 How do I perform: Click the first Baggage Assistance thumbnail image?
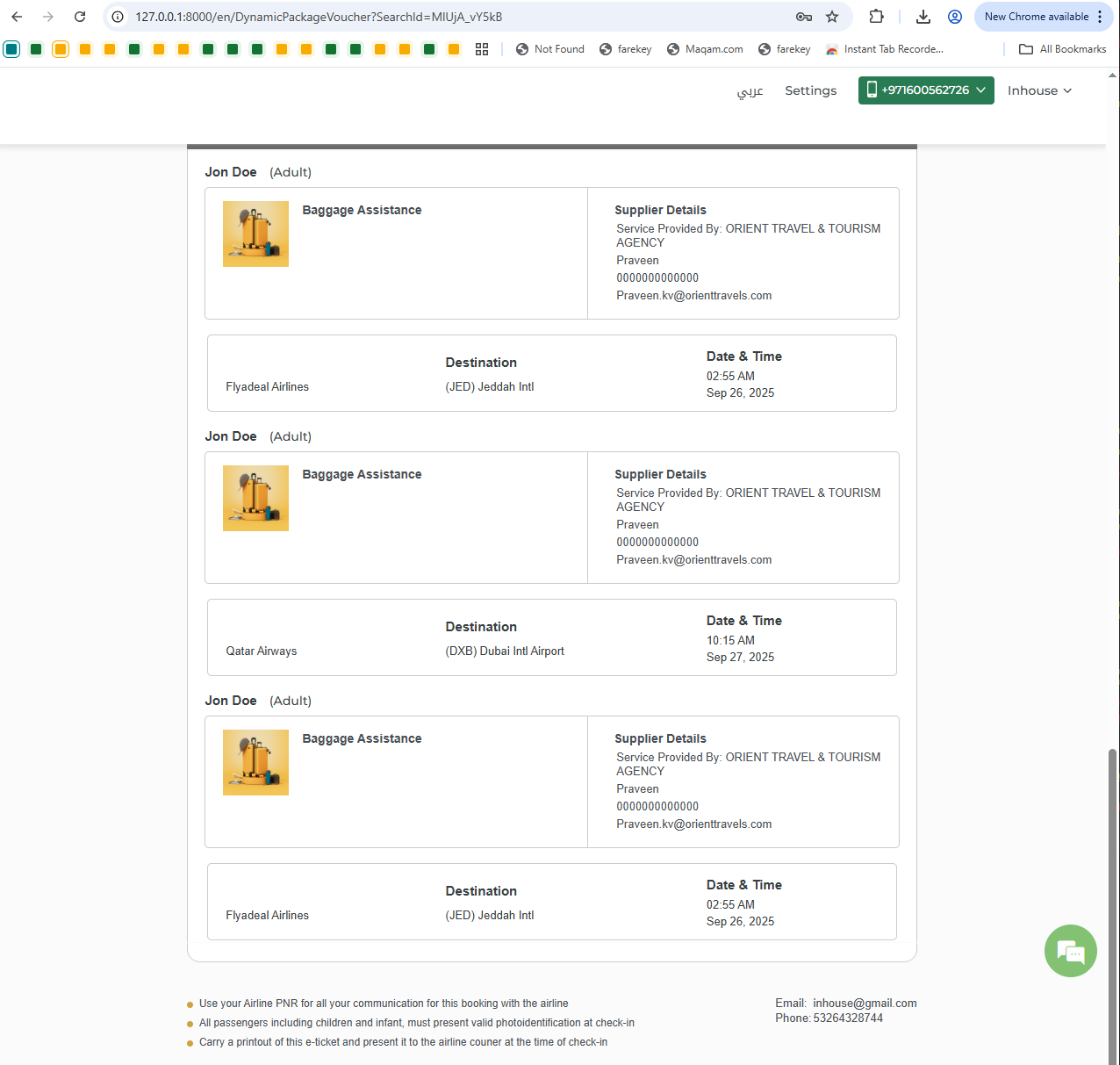click(255, 234)
